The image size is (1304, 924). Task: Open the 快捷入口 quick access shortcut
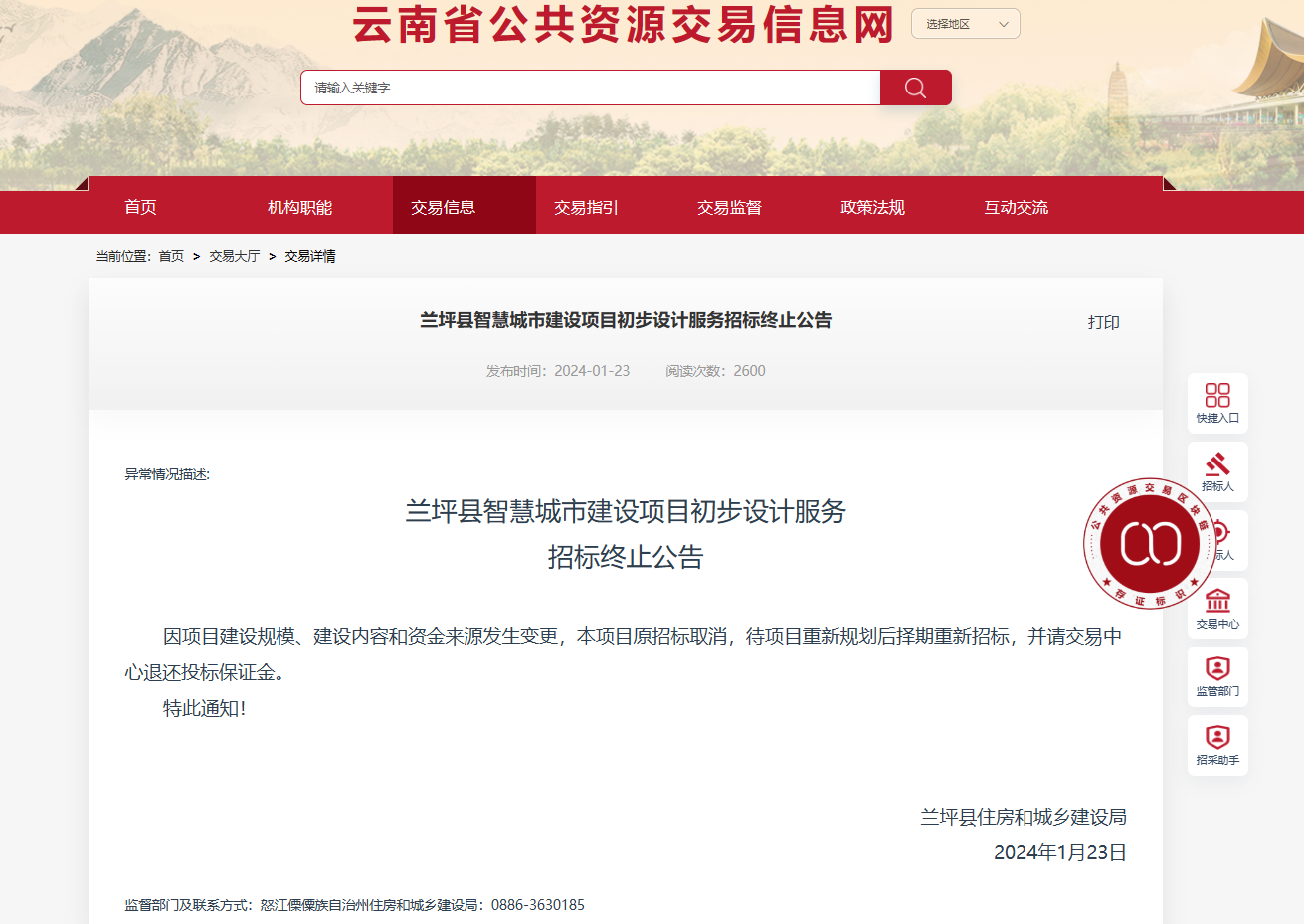click(x=1217, y=403)
